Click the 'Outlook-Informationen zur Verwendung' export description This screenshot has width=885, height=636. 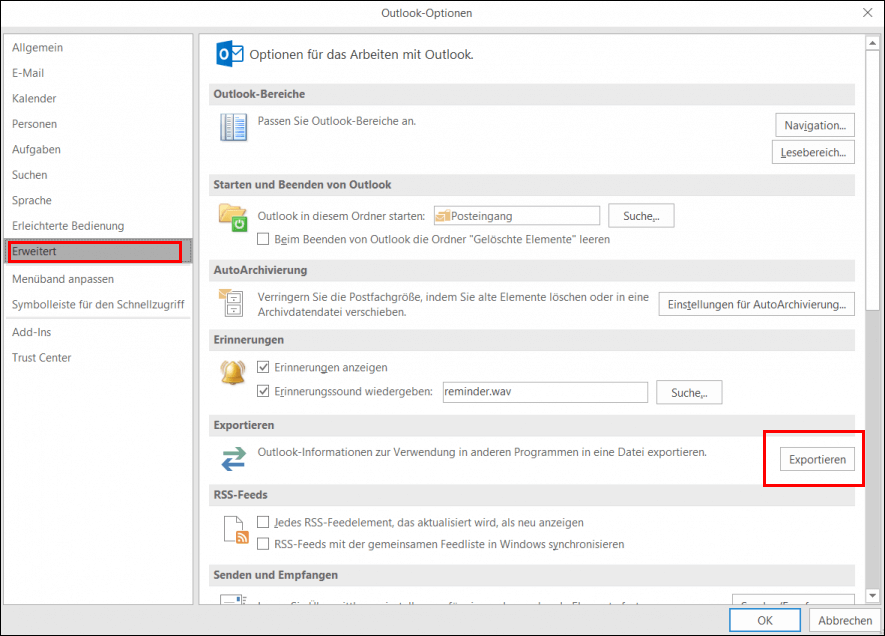click(482, 452)
